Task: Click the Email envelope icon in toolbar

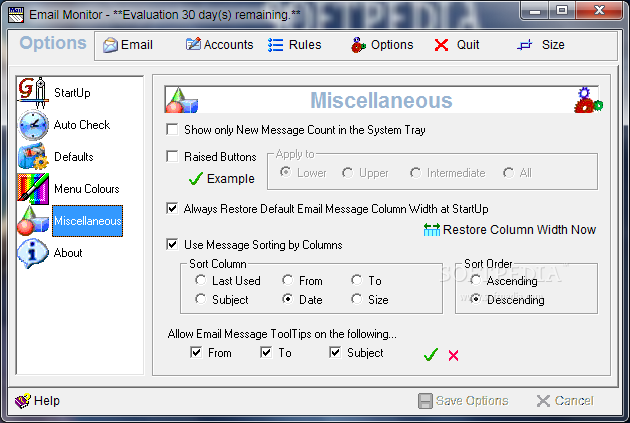Action: [110, 45]
